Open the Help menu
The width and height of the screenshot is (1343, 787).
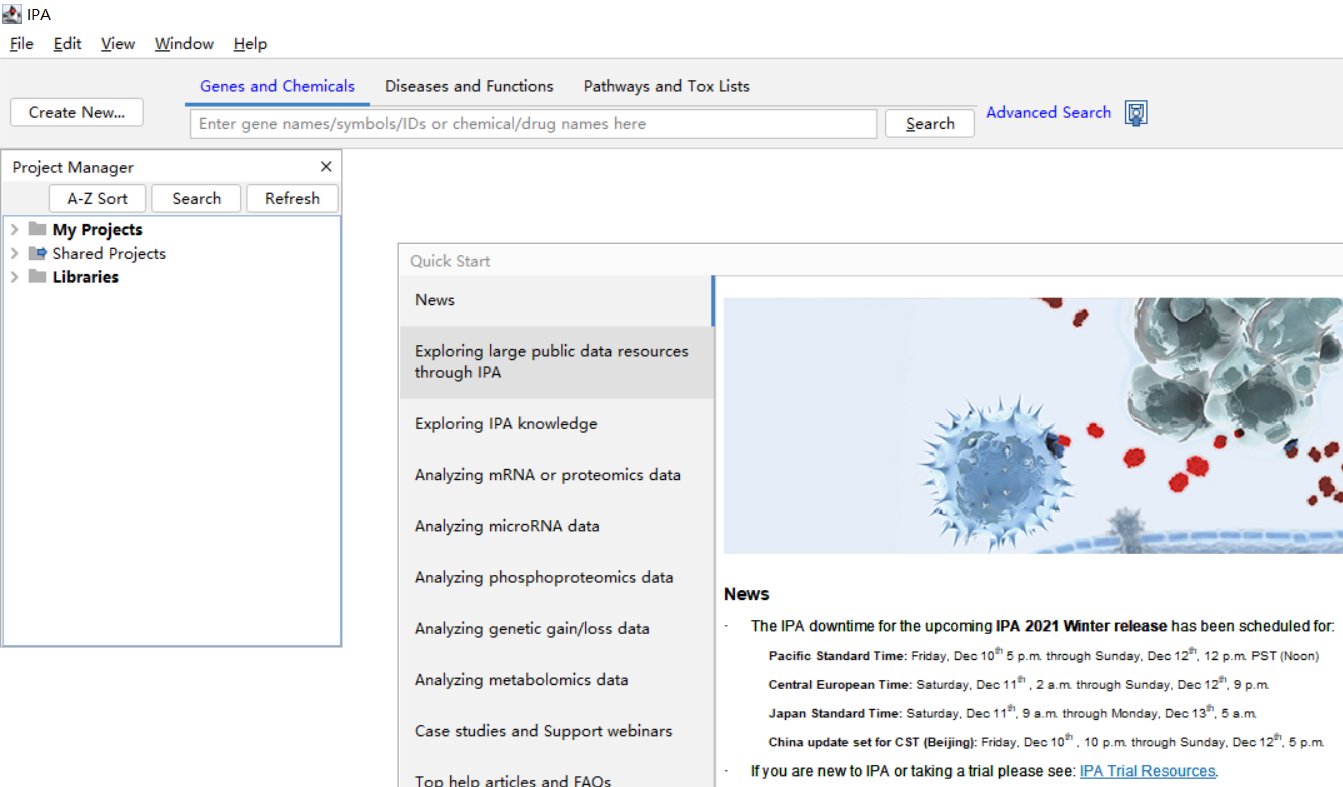coord(250,43)
